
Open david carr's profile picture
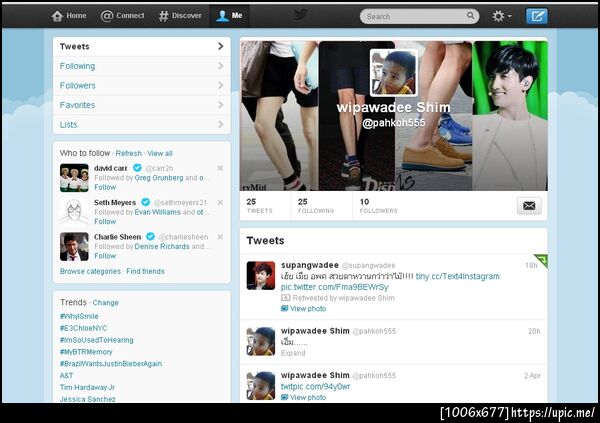point(74,178)
